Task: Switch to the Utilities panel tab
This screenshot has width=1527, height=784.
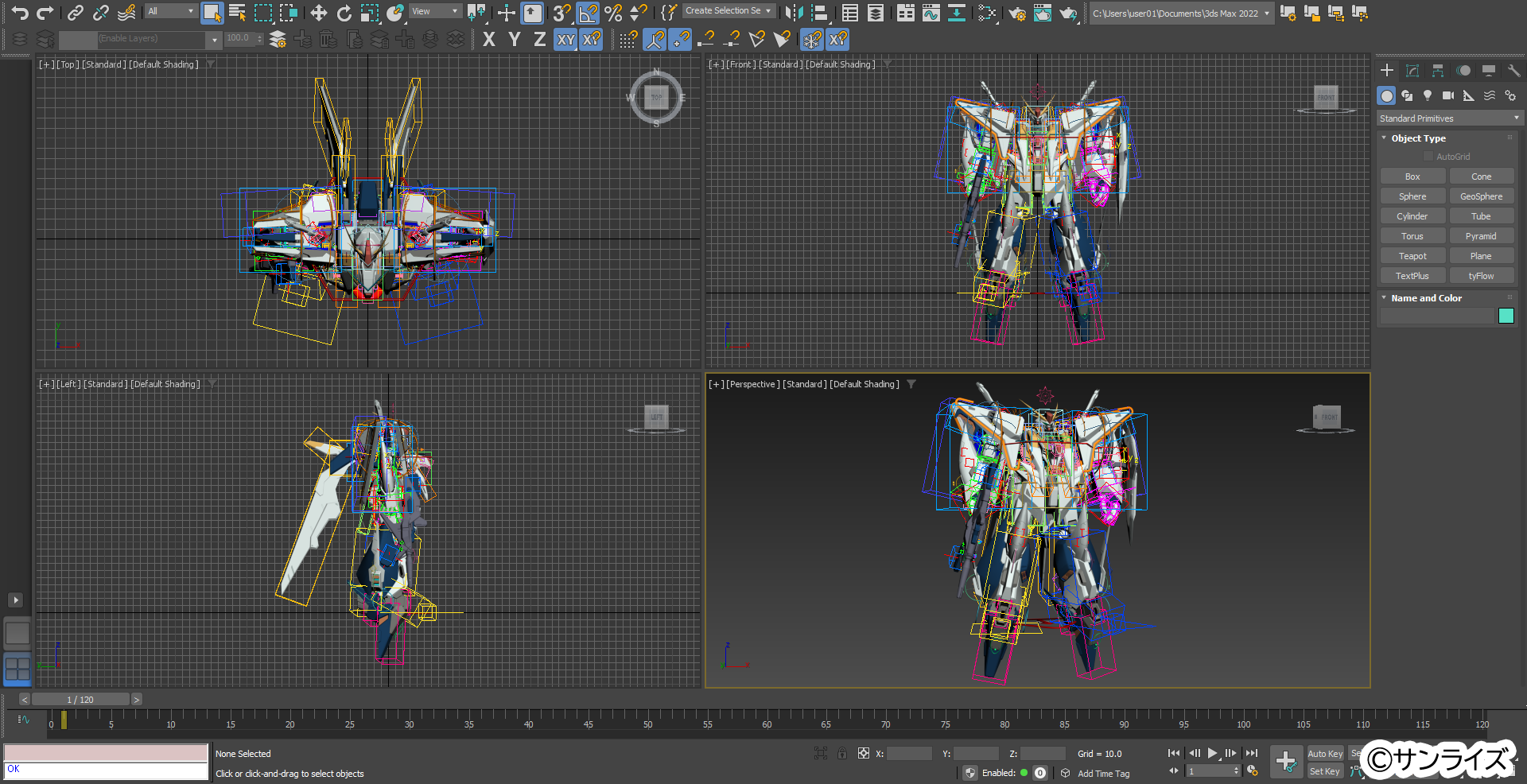Action: pos(1513,71)
